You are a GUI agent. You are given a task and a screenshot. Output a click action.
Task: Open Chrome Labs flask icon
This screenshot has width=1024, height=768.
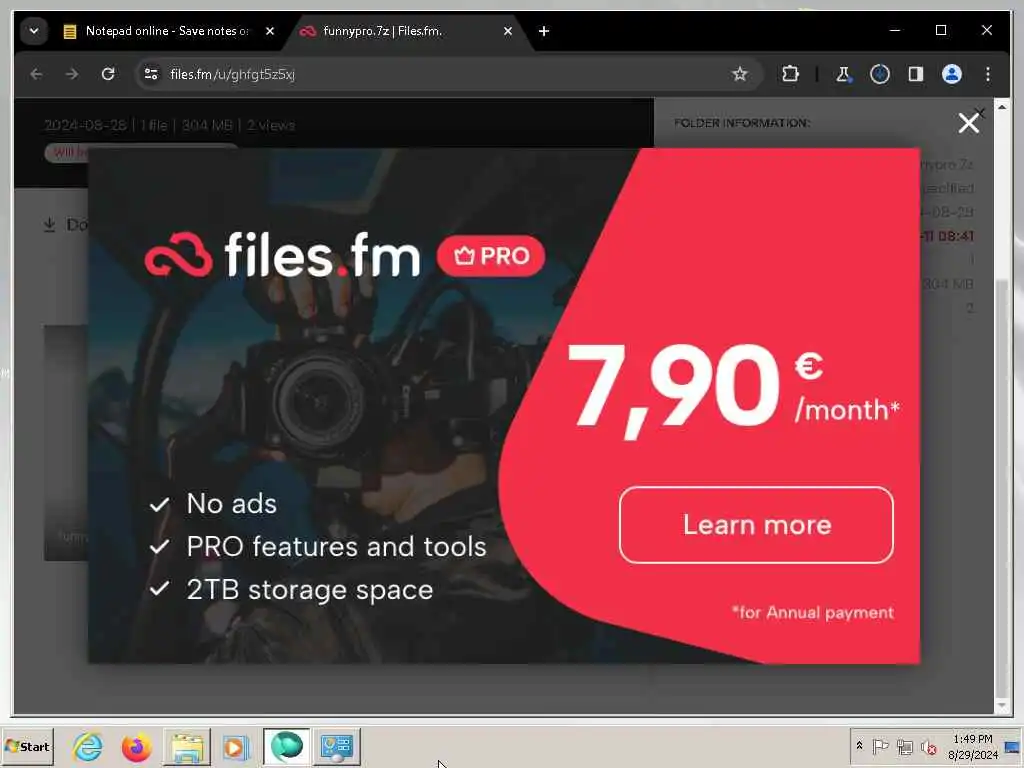click(843, 74)
